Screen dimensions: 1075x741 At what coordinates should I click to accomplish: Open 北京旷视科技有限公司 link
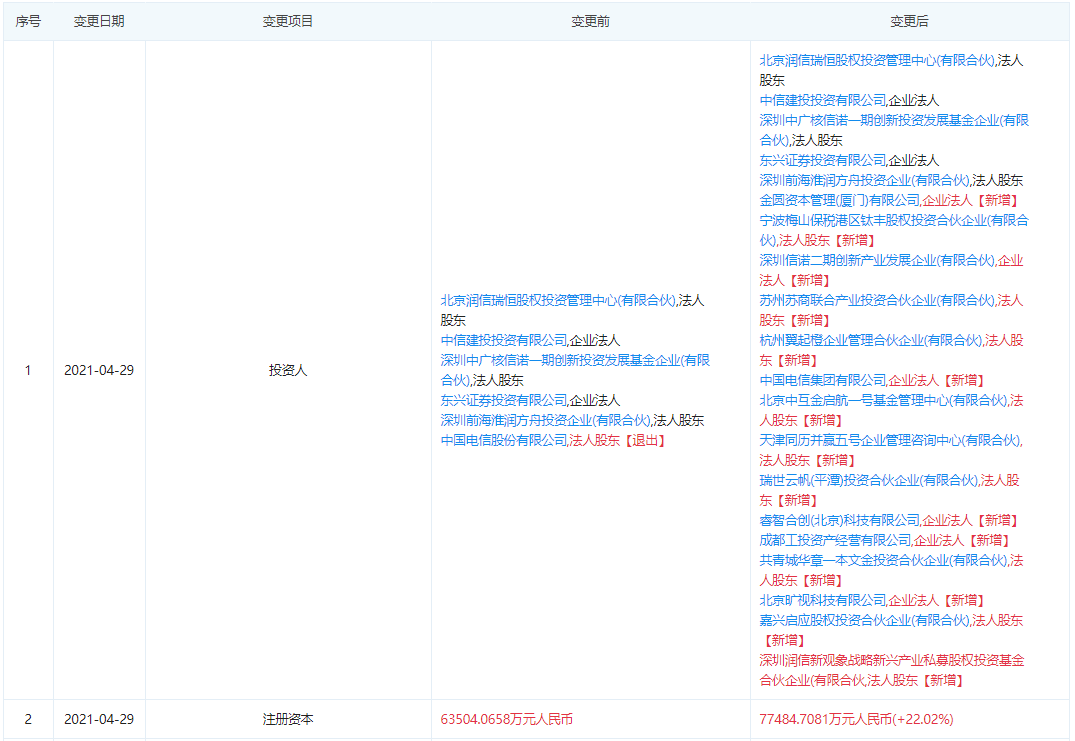point(822,600)
